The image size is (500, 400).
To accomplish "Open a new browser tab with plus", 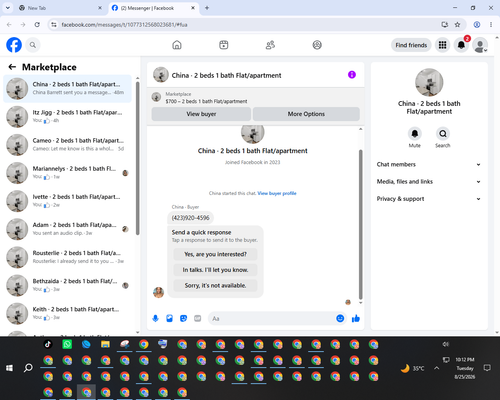I will tap(207, 8).
